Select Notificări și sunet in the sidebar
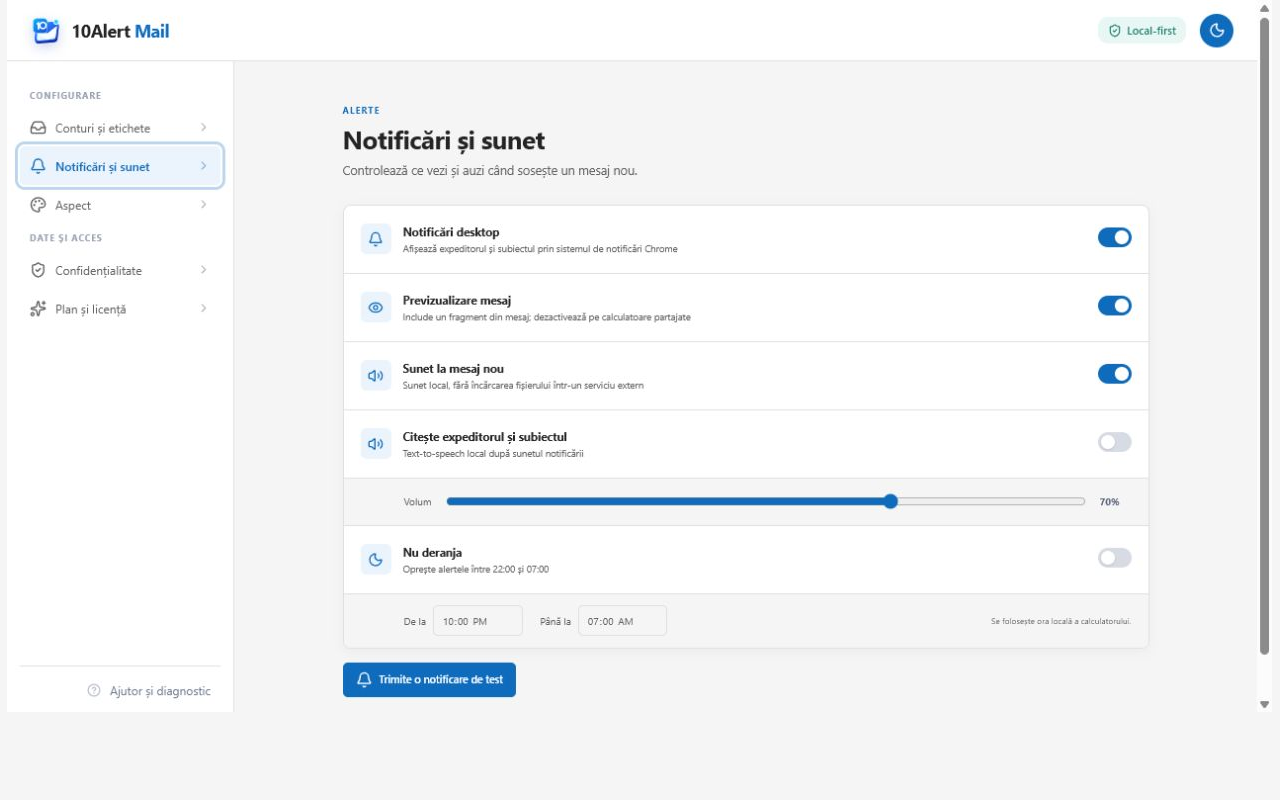 point(120,166)
